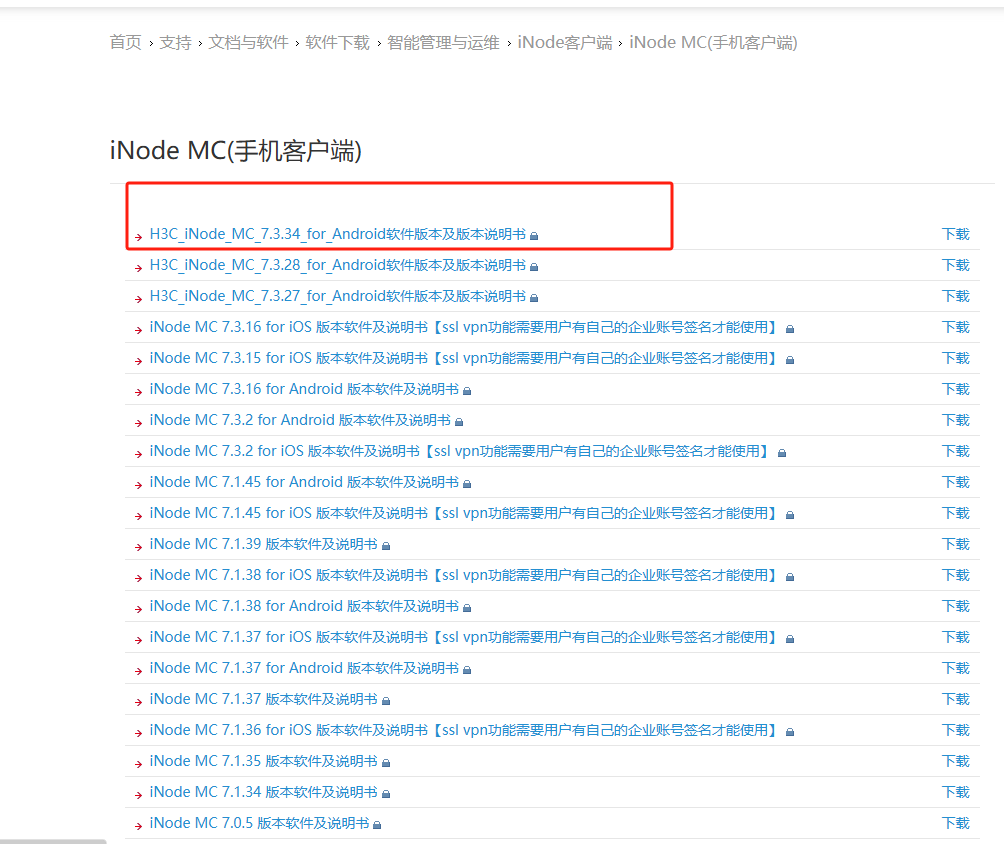Screen dimensions: 1004x844
Task: Click lock icon beside iNode MC 7.0.5 entry
Action: [x=377, y=825]
